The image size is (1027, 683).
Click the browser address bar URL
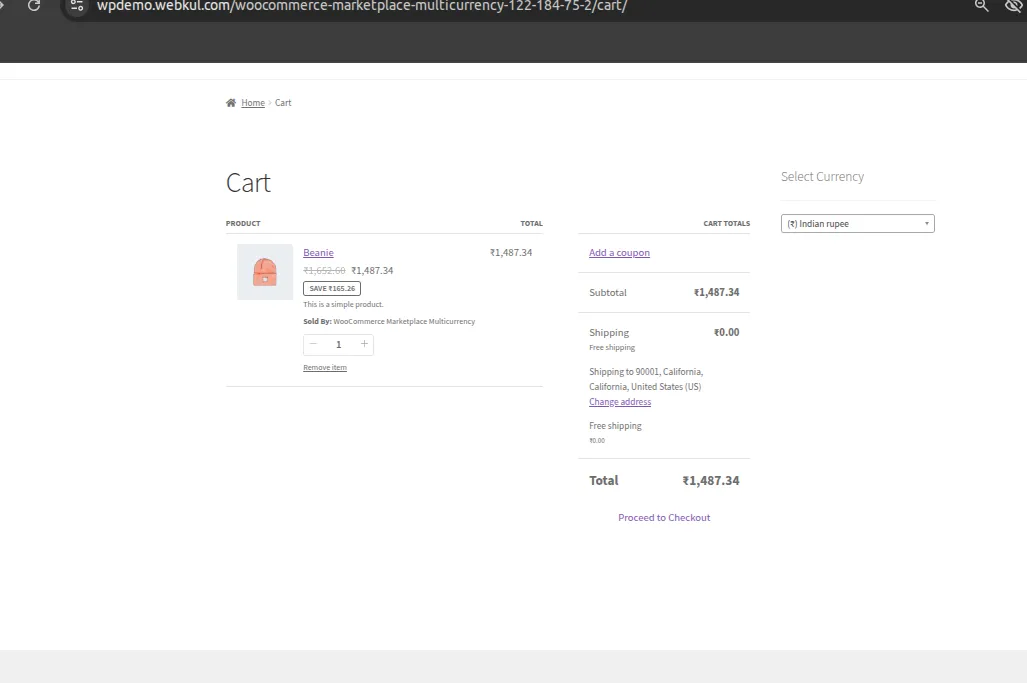coord(361,6)
